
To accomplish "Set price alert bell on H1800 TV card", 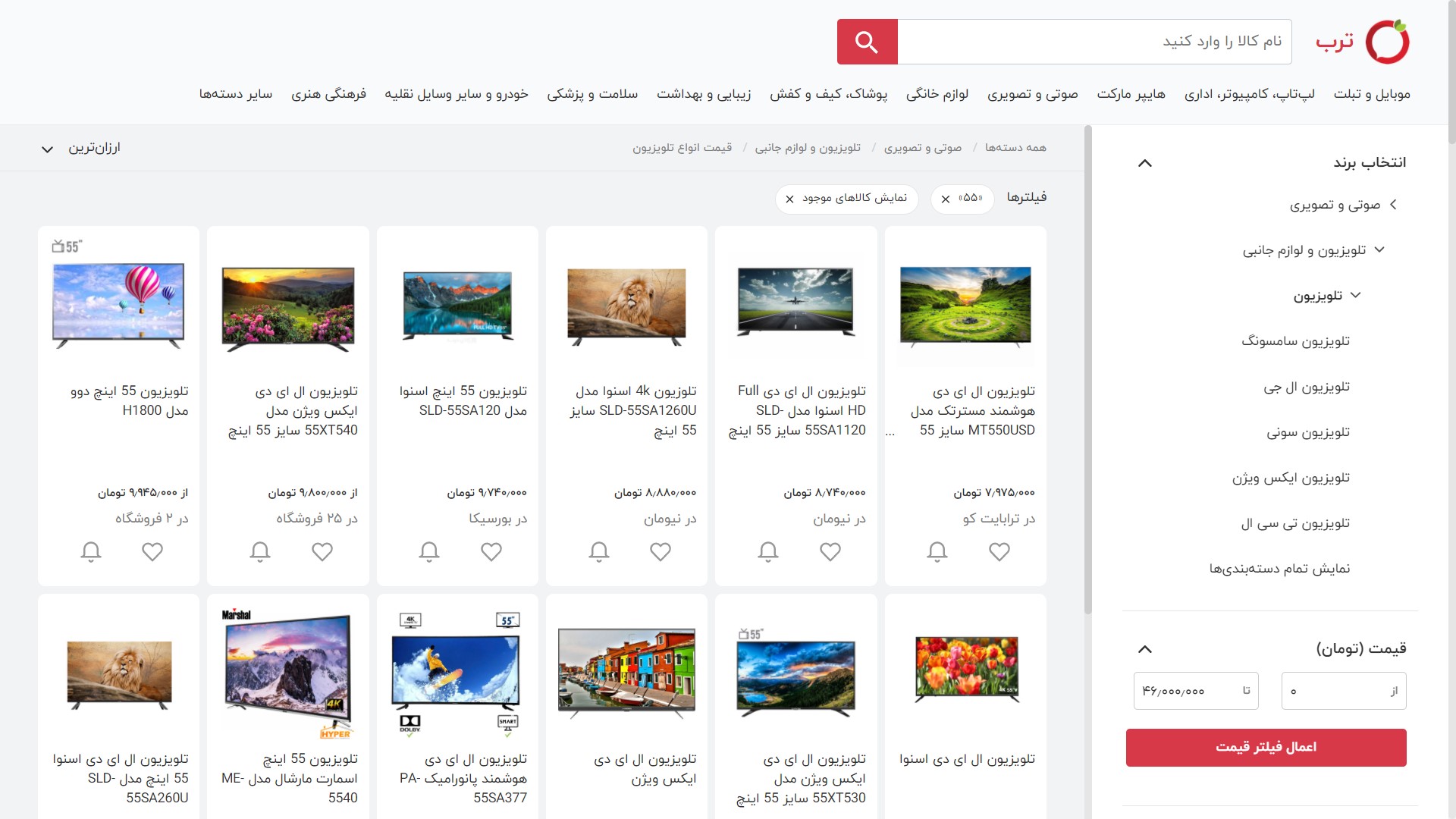I will click(91, 552).
